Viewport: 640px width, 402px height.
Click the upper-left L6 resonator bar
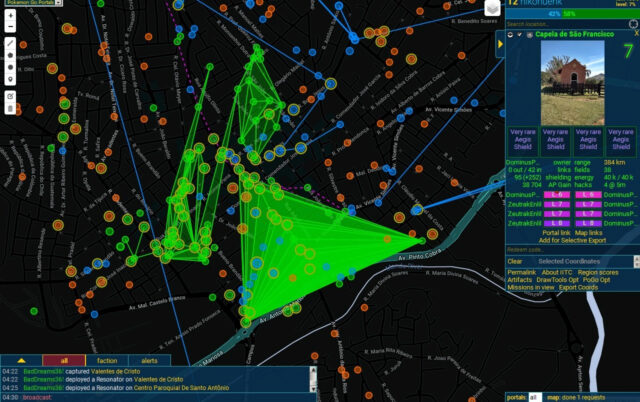[x=557, y=195]
